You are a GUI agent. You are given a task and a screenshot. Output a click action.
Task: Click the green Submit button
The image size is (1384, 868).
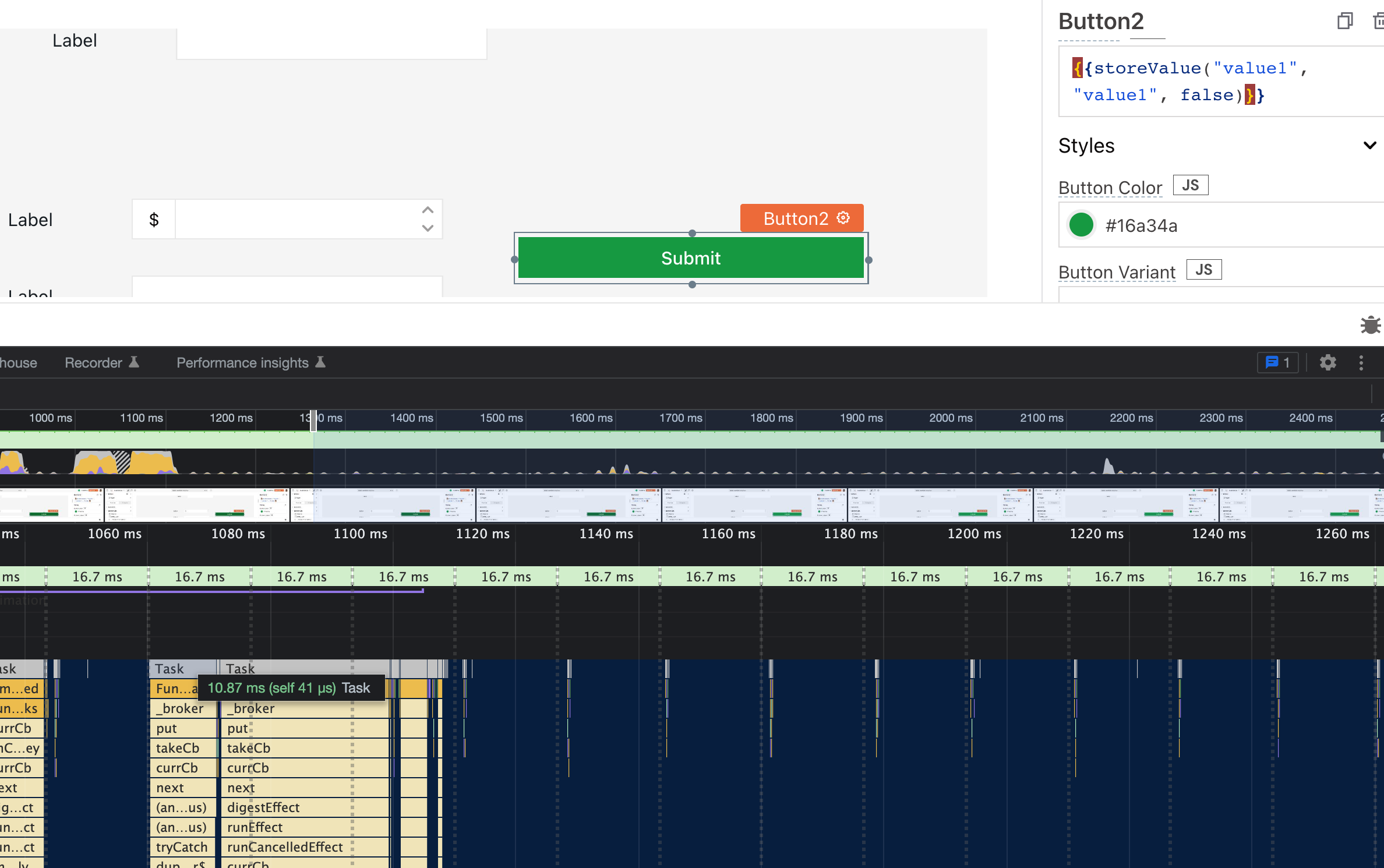coord(690,258)
